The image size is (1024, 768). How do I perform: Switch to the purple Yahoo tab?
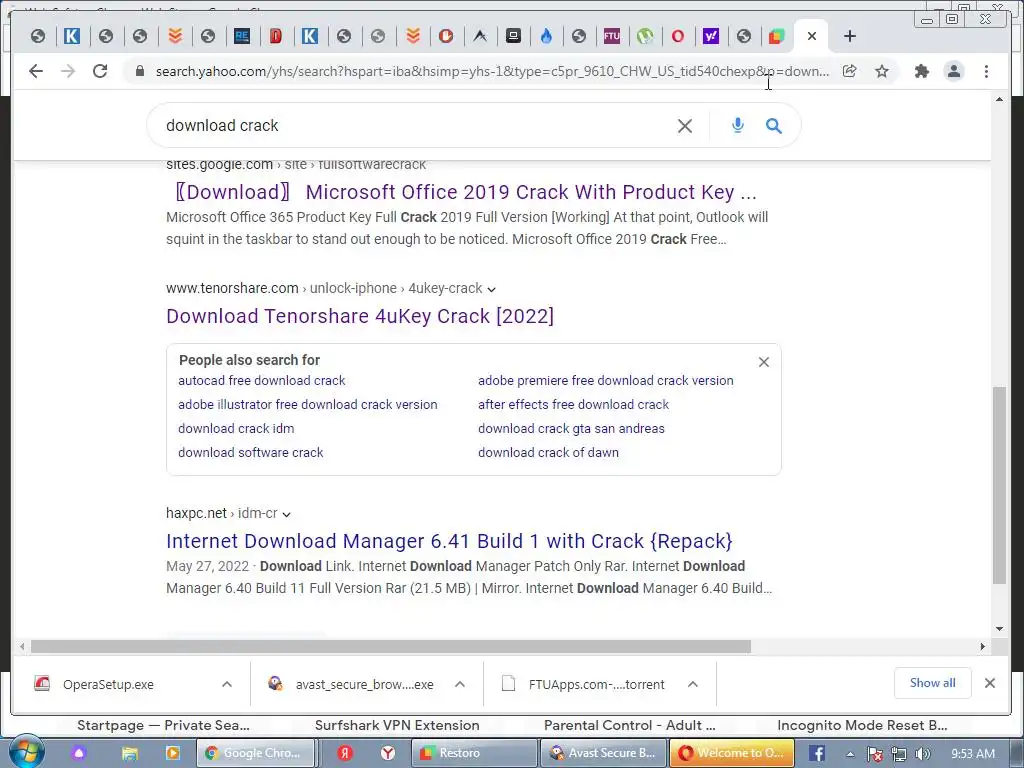[x=711, y=36]
